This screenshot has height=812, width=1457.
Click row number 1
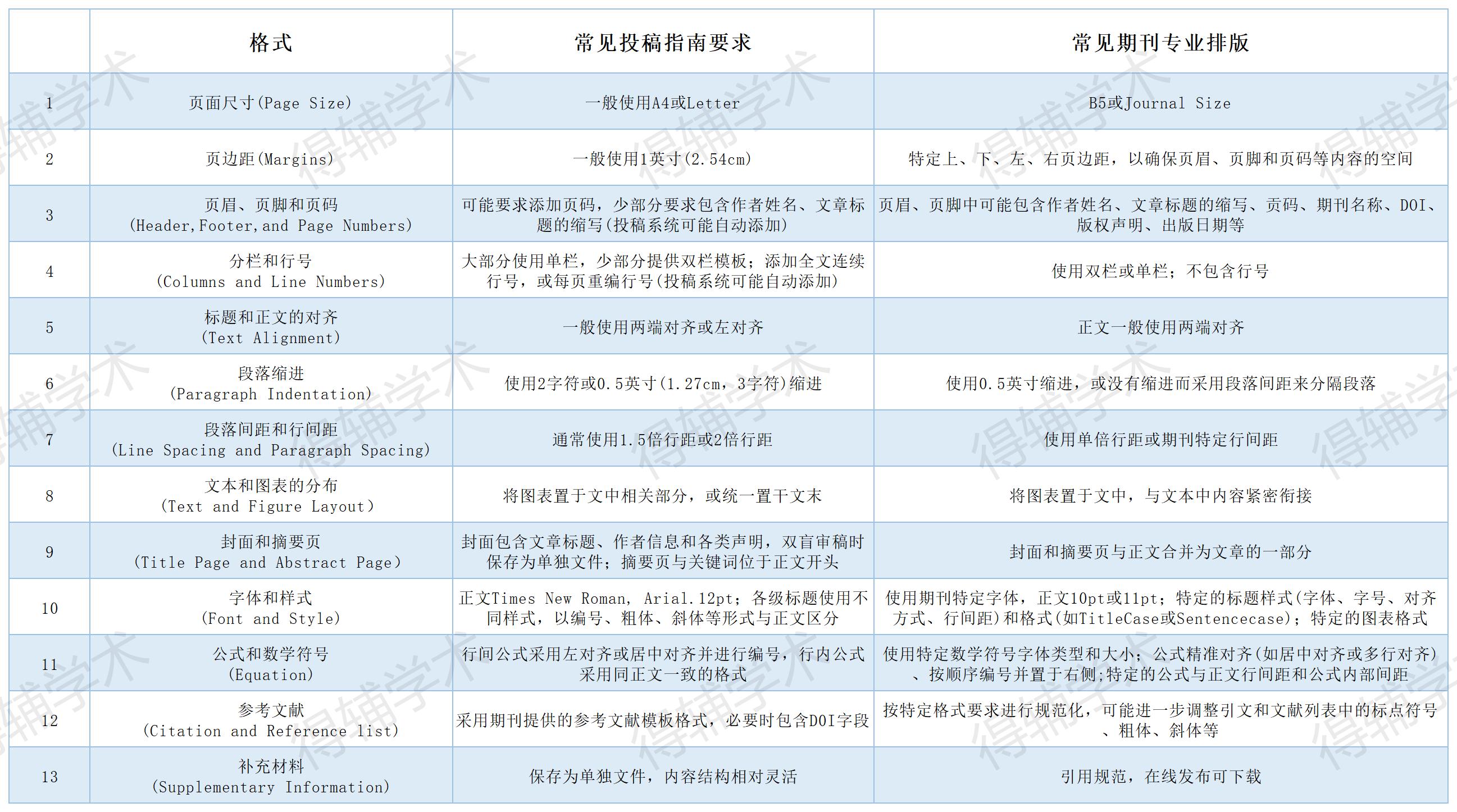(x=50, y=103)
